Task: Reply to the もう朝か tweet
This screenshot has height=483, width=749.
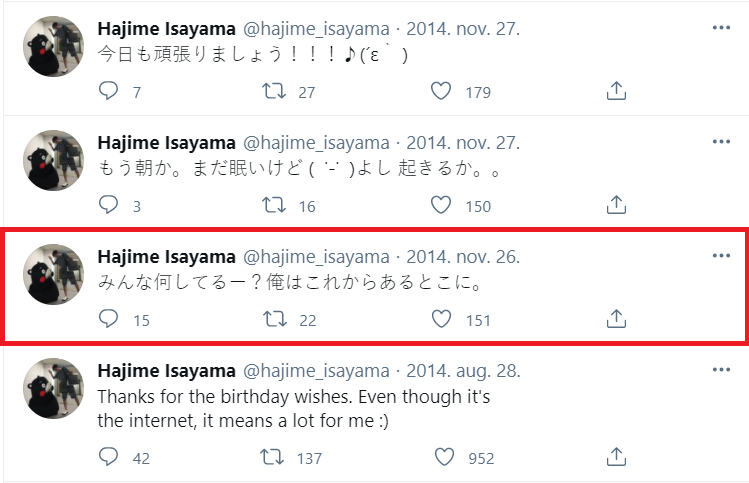Action: (x=109, y=206)
